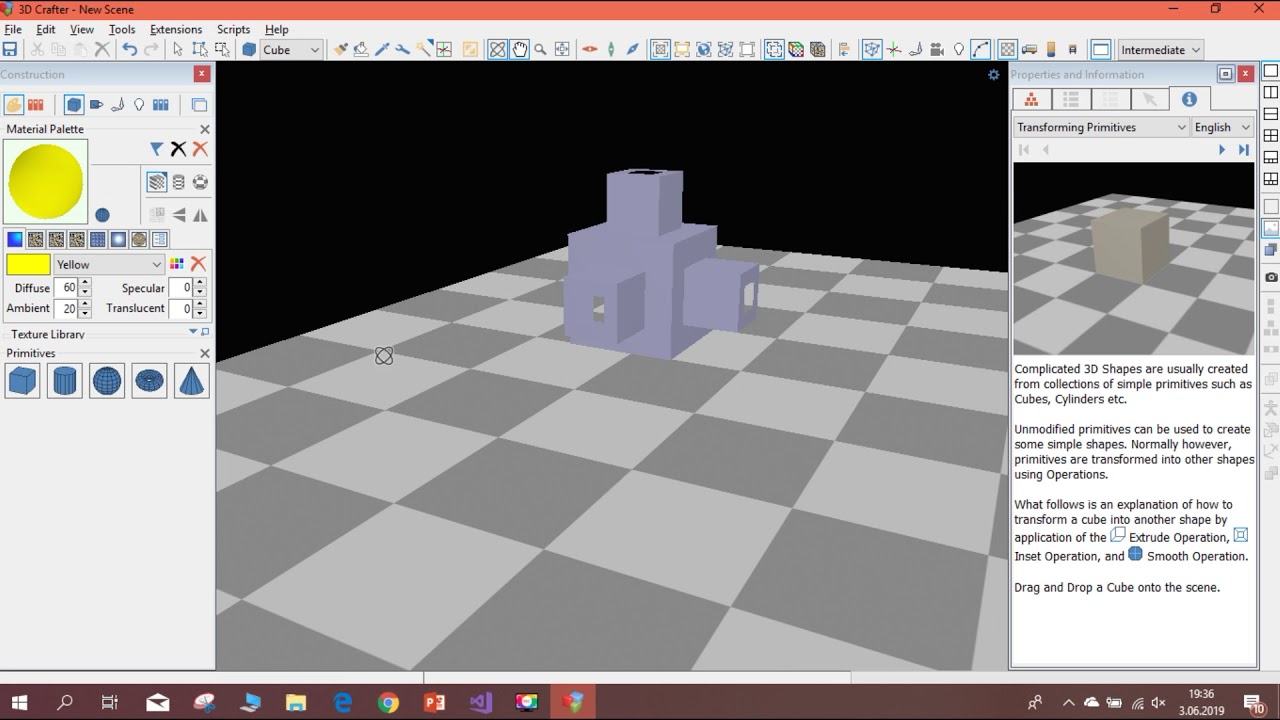1280x720 pixels.
Task: Click the Redo arrow
Action: point(151,49)
